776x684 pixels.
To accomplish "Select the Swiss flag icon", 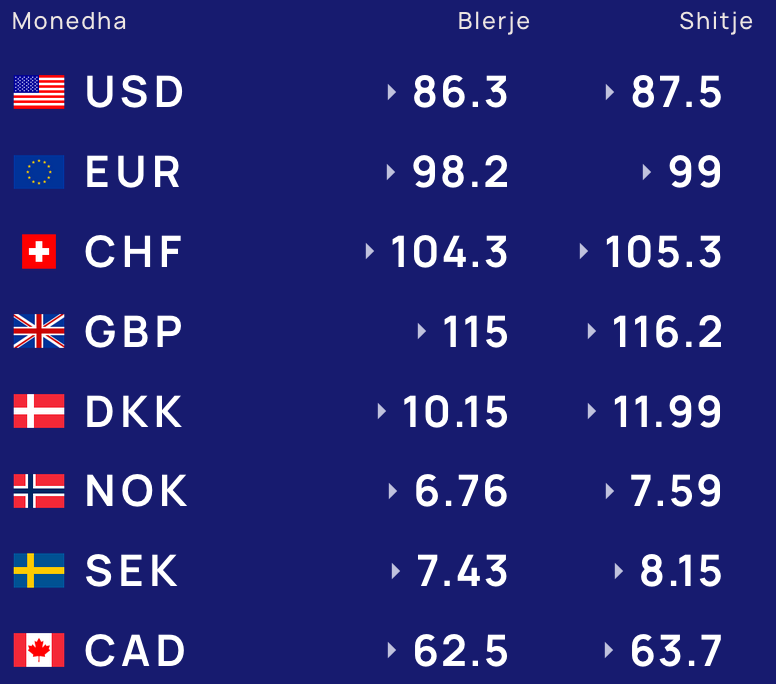I will (39, 252).
